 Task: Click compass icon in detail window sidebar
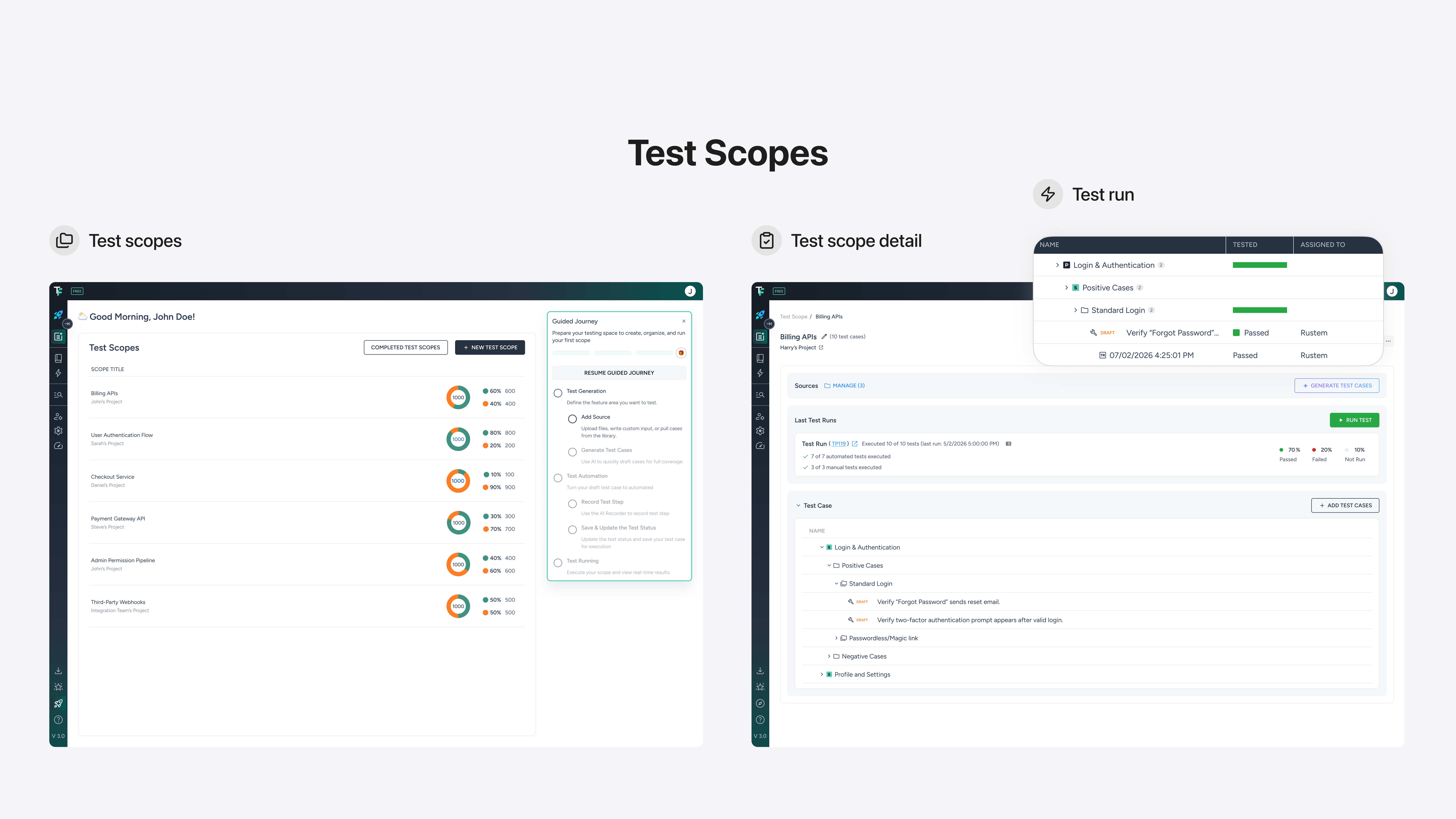(x=760, y=704)
